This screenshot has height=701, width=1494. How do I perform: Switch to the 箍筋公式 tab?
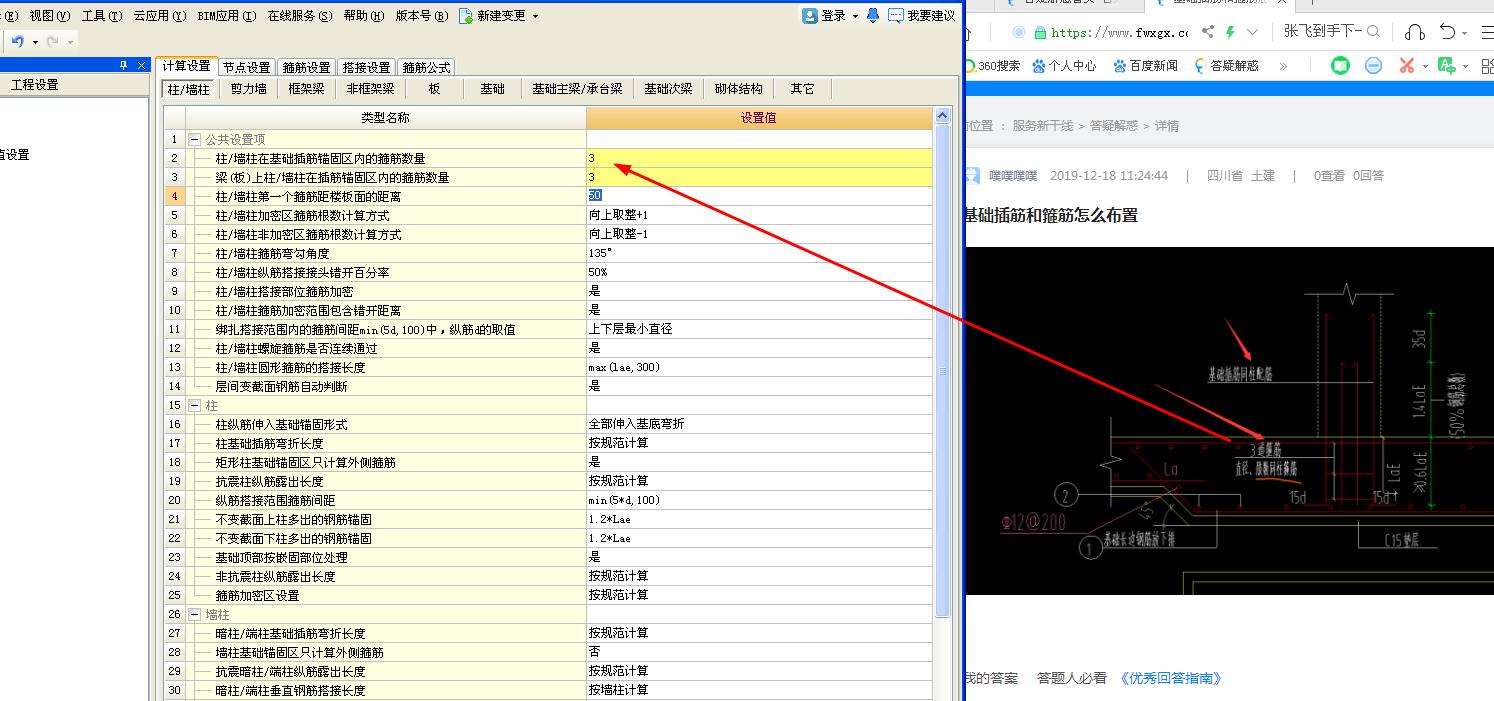[x=427, y=67]
